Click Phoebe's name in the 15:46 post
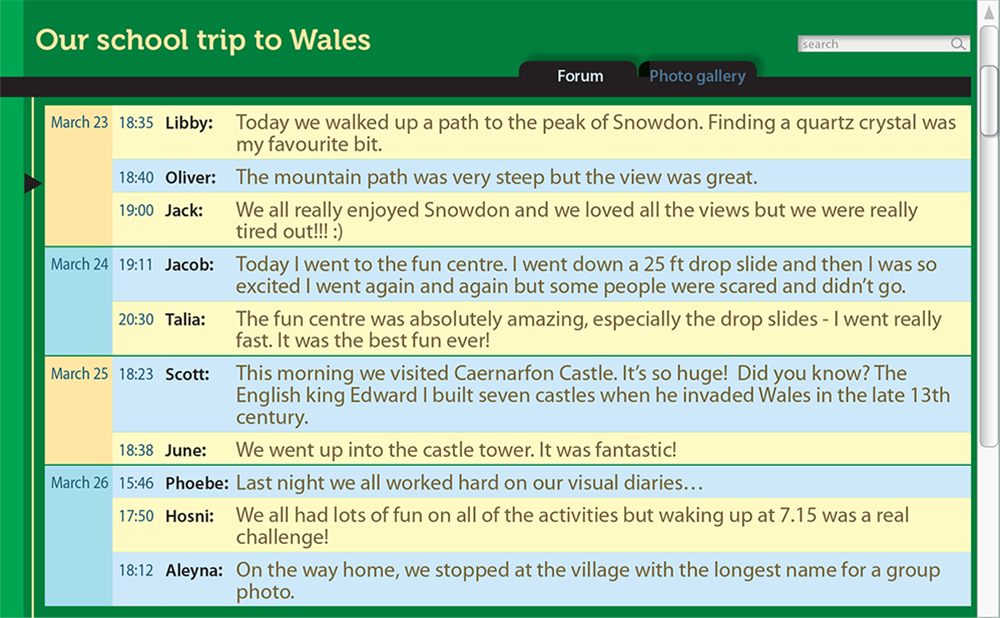This screenshot has width=1000, height=618. click(196, 483)
